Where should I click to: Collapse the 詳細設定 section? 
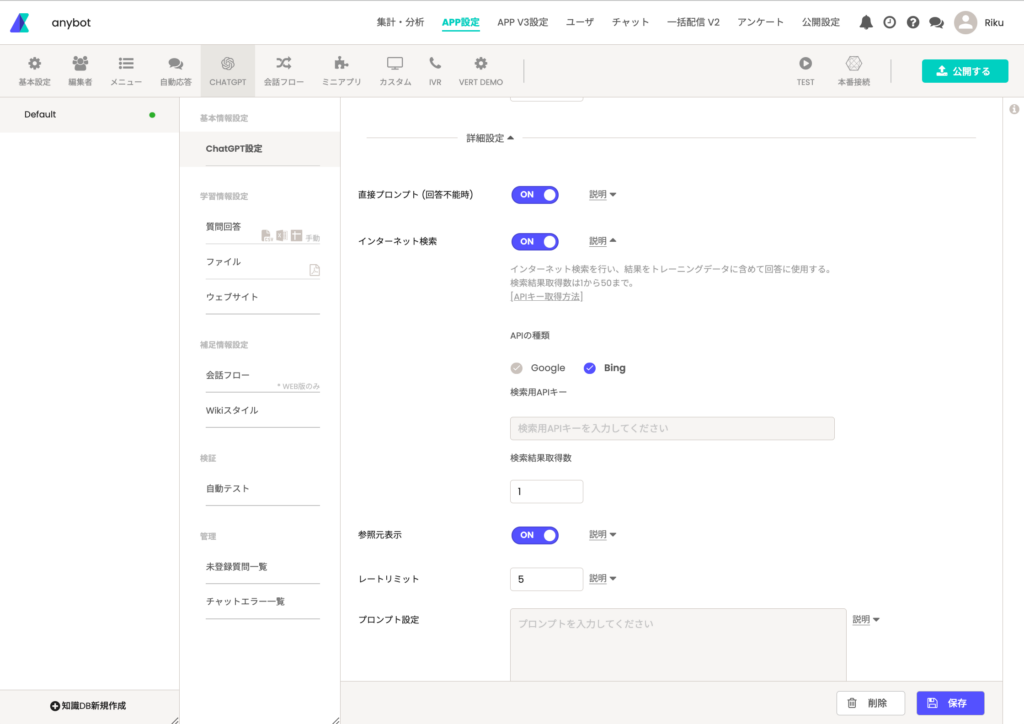(x=490, y=138)
